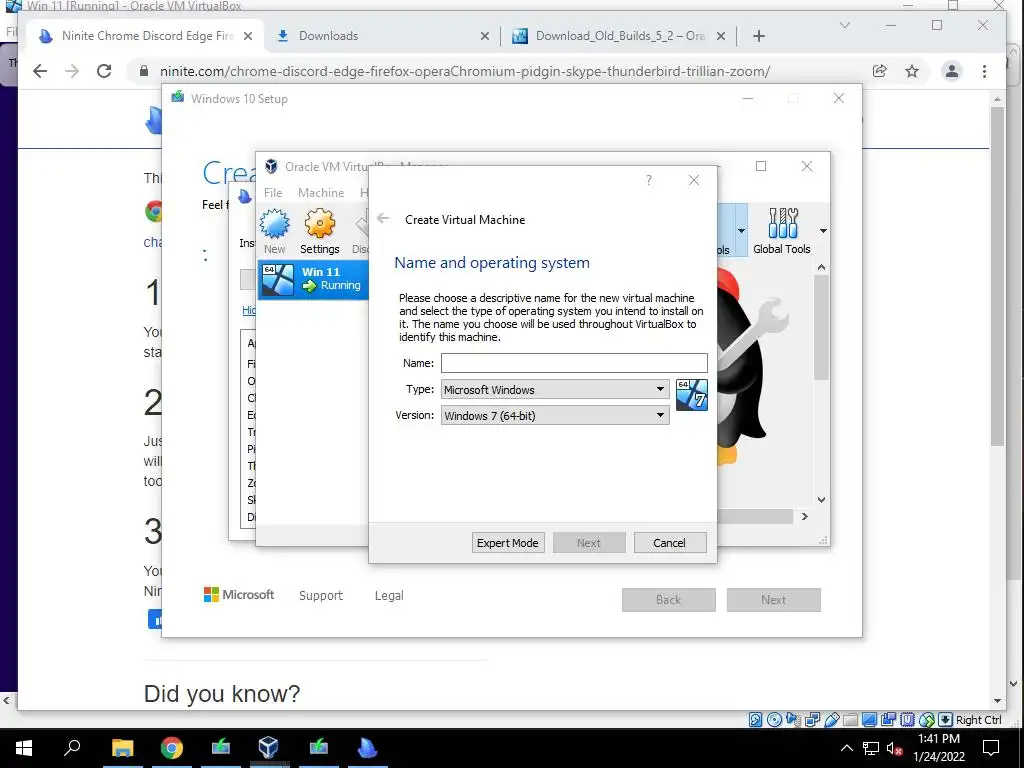
Task: Open the Machine menu in VirtualBox Manager
Action: [321, 193]
